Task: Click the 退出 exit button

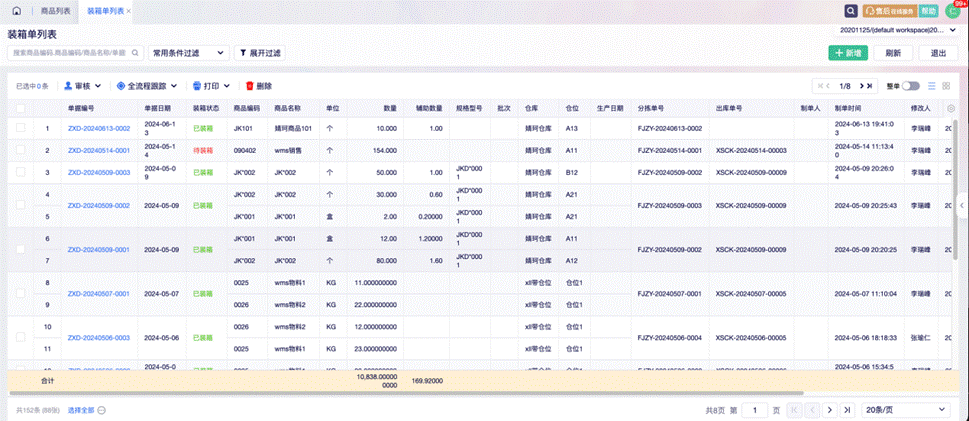Action: tap(938, 53)
